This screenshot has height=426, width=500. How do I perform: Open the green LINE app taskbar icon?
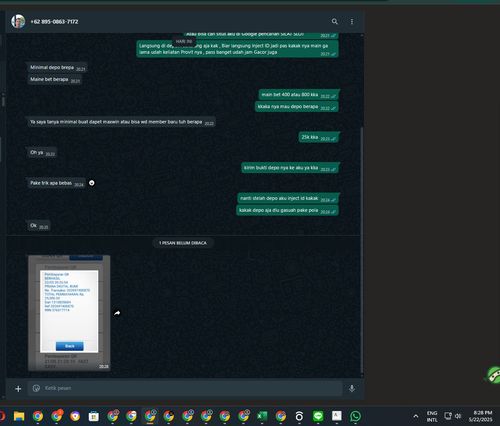[x=318, y=416]
